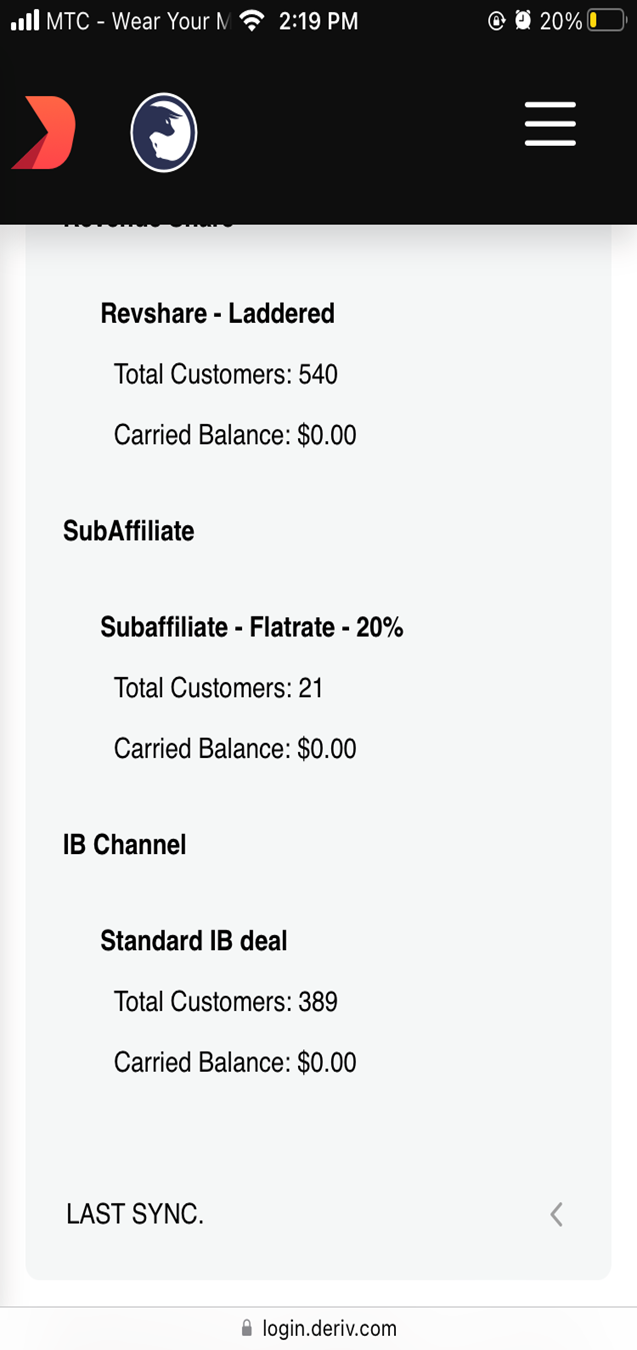Screen dimensions: 637x1350
Task: Select the Revshare - Laddered plan heading
Action: 217,314
